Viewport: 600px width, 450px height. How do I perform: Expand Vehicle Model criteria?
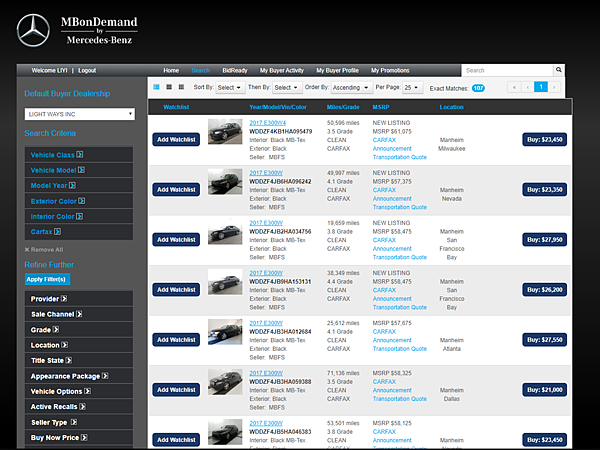[x=79, y=170]
